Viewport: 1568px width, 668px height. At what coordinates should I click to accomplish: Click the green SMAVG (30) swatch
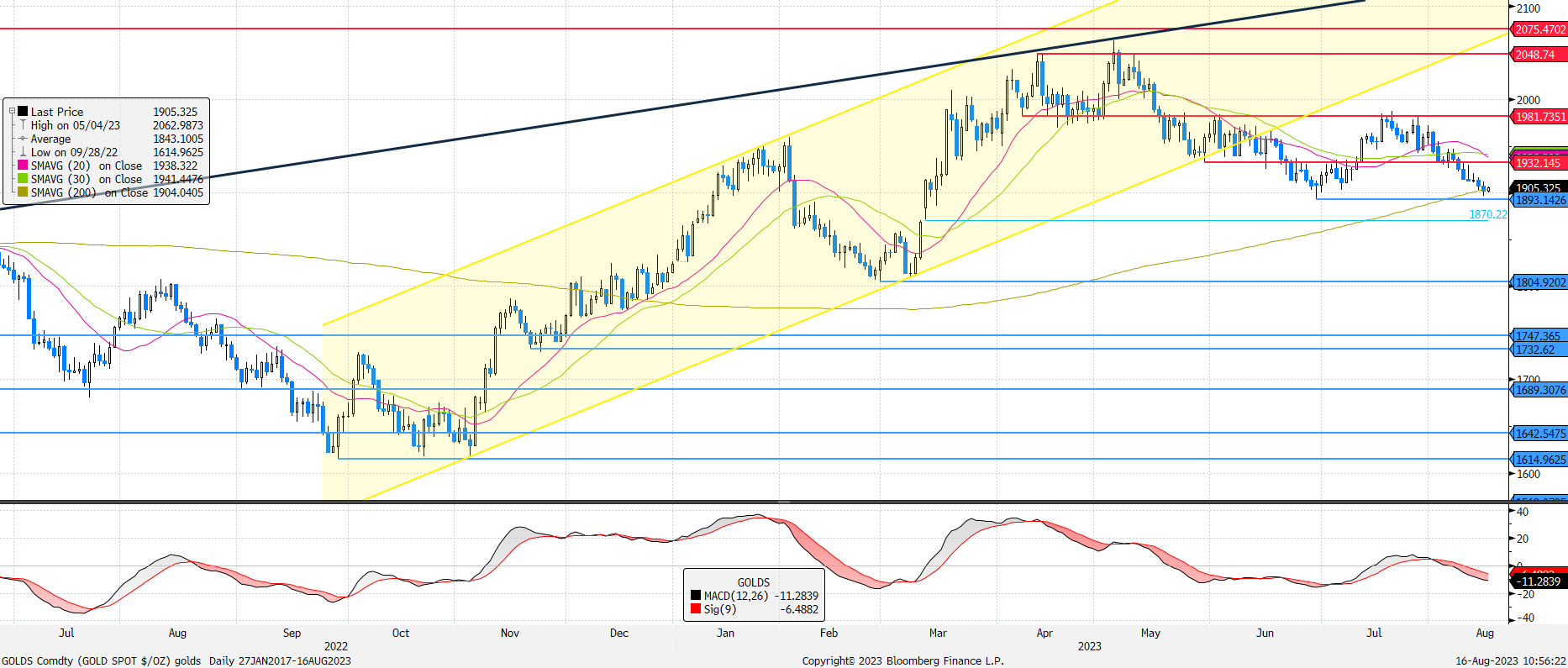click(23, 179)
